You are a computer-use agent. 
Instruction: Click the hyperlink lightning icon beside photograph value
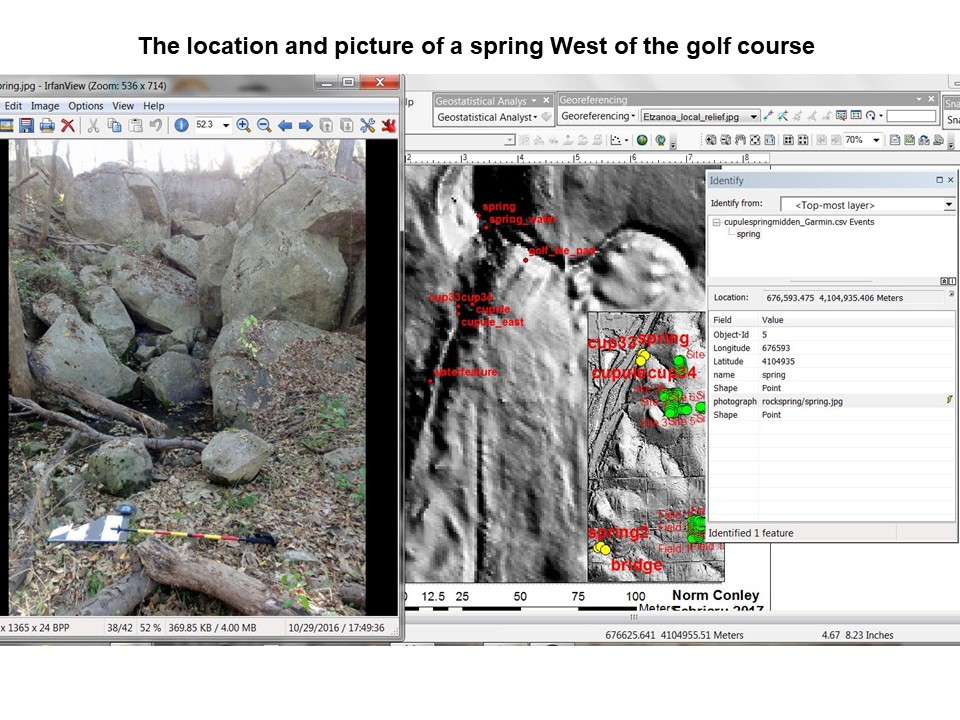tap(948, 401)
